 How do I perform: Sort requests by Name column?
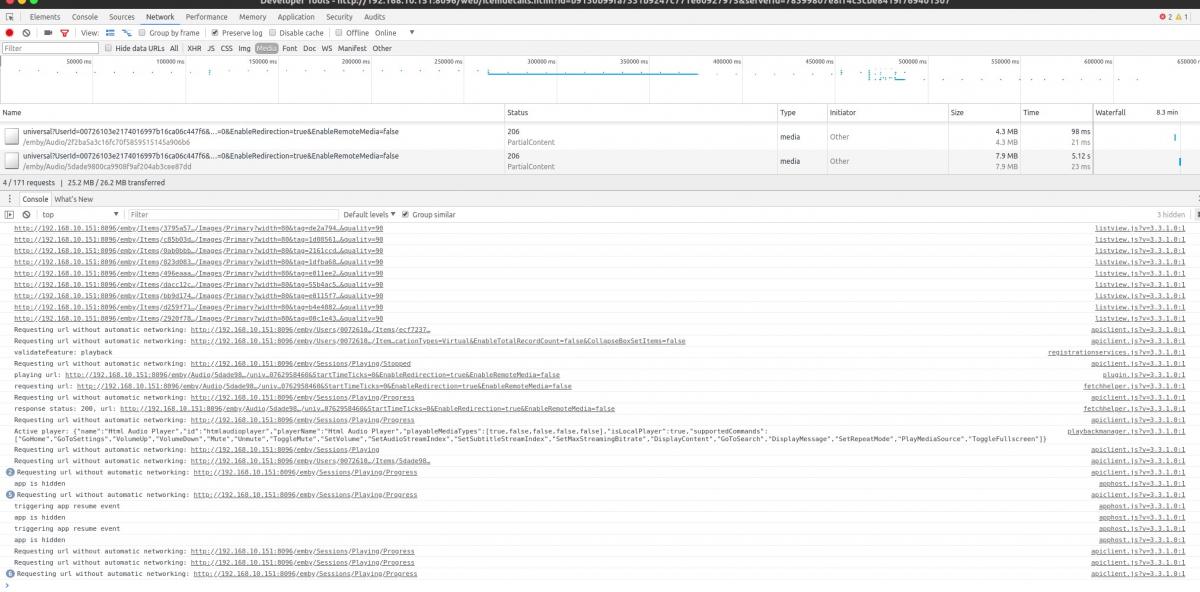pyautogui.click(x=252, y=113)
